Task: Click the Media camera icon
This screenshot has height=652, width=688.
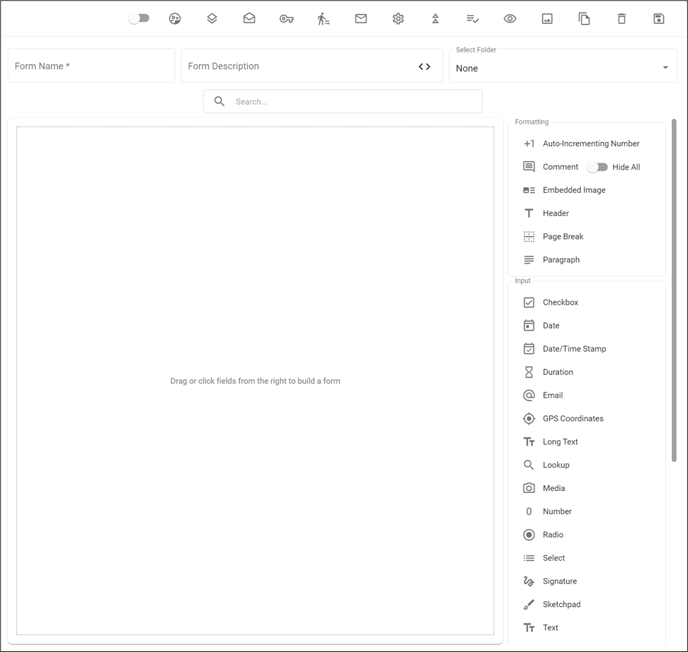Action: [x=529, y=488]
